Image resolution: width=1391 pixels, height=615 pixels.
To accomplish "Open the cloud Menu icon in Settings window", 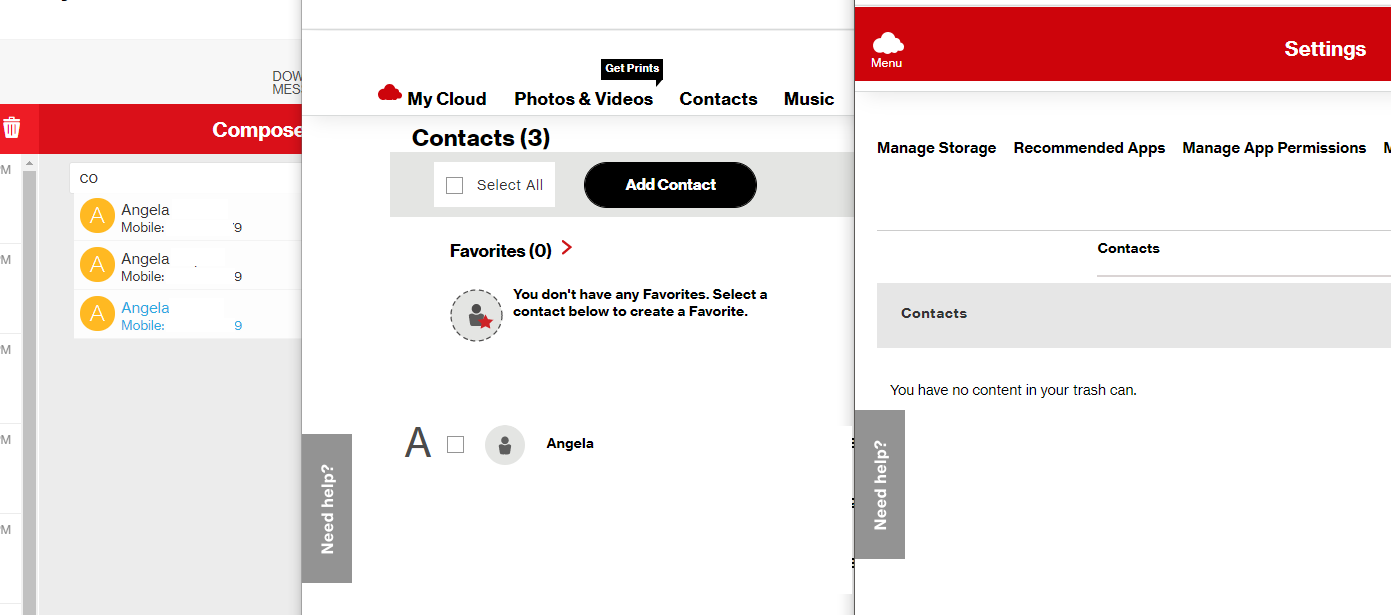I will pos(887,50).
